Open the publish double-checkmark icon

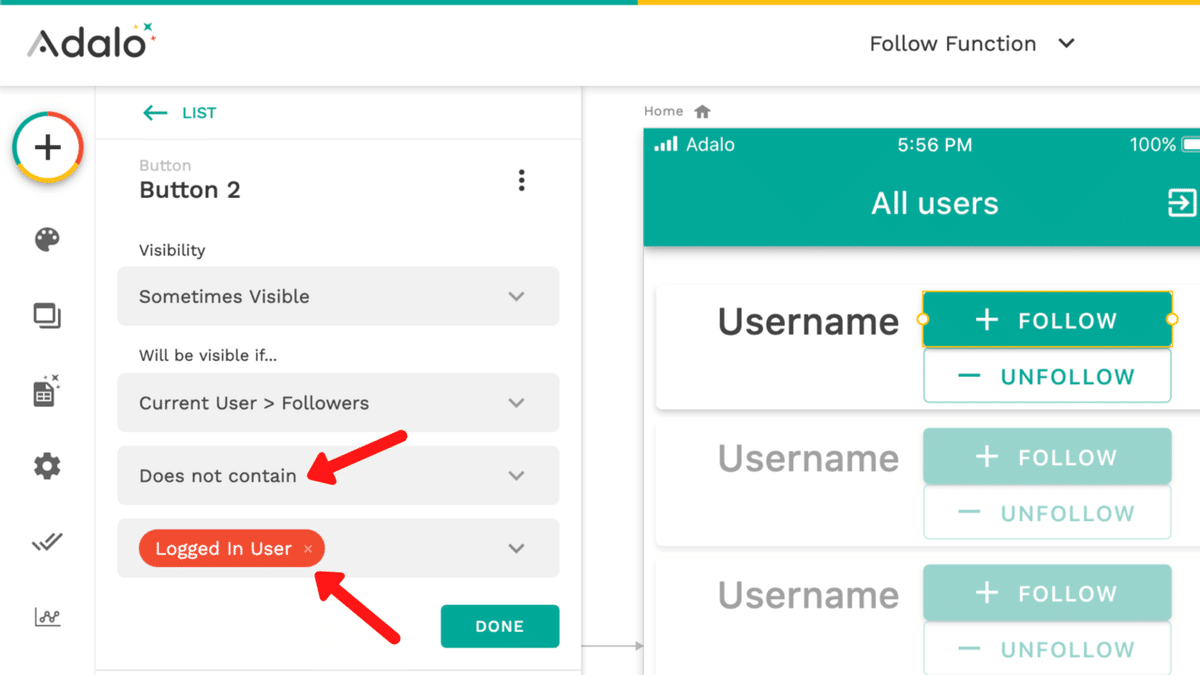tap(47, 542)
